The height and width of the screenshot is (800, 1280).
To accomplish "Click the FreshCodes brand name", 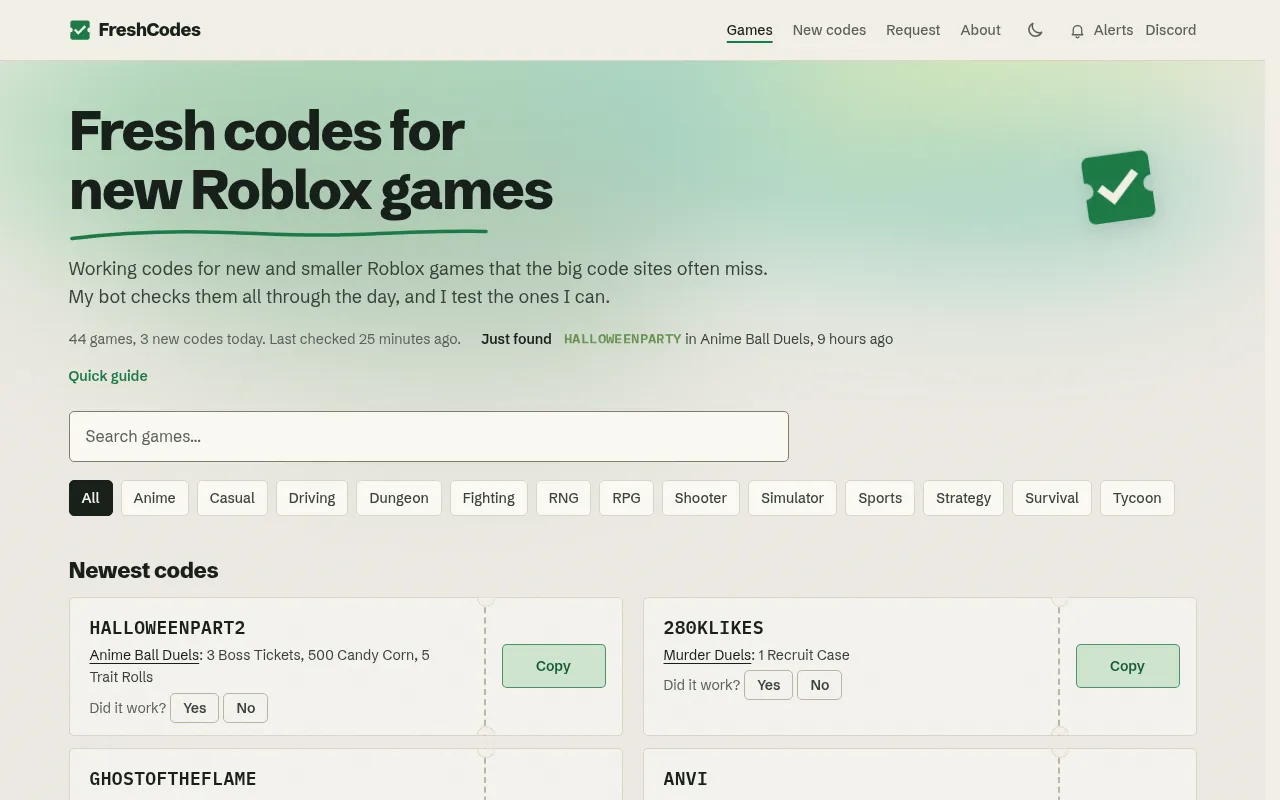I will click(x=149, y=30).
